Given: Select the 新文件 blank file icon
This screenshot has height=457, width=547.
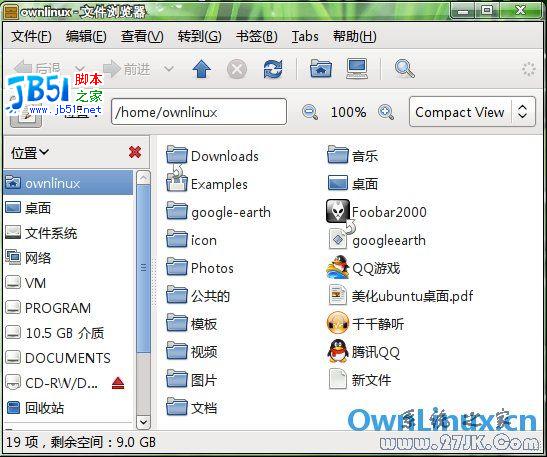Looking at the screenshot, I should [x=338, y=379].
